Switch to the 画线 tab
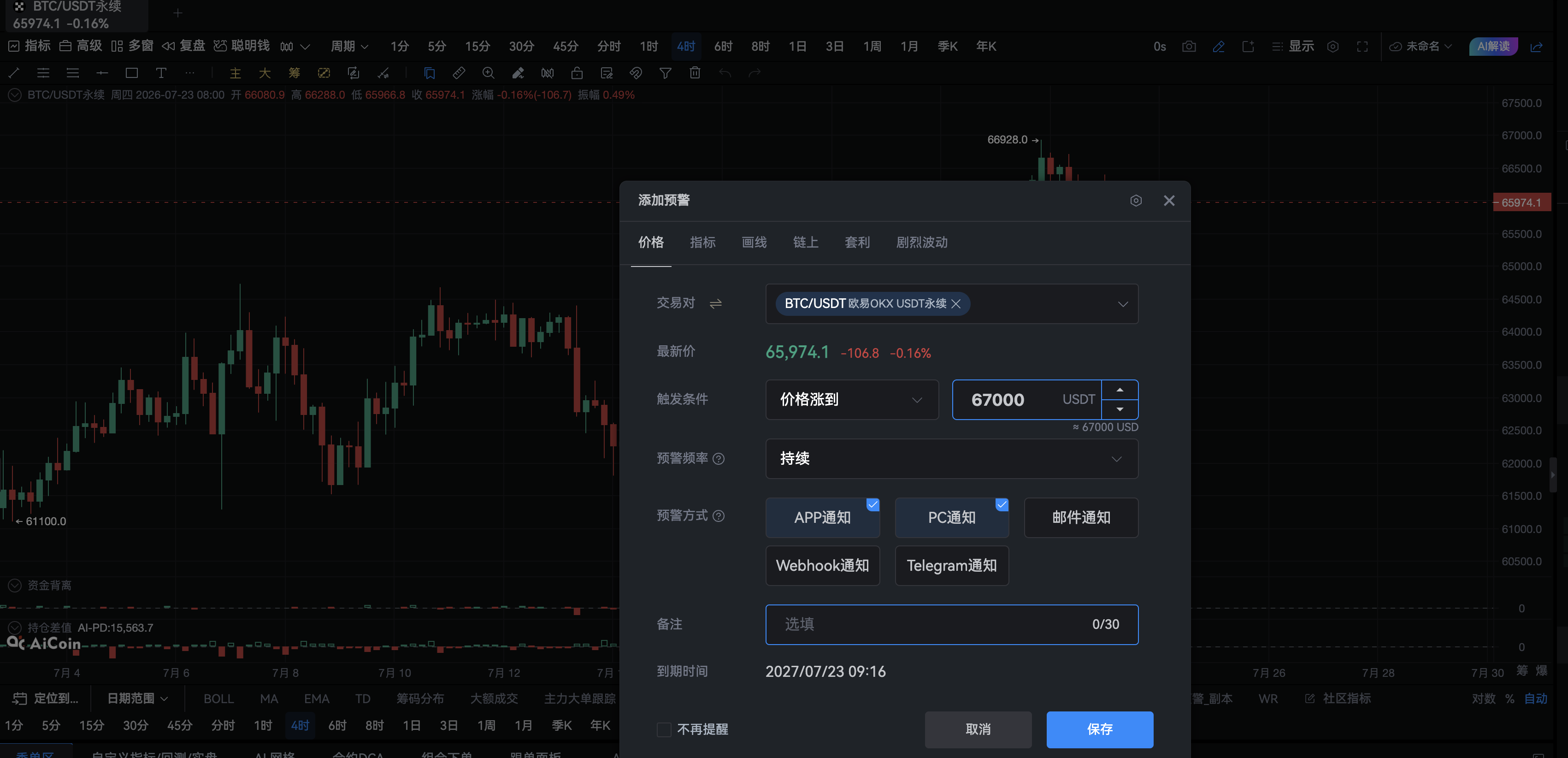 (754, 243)
